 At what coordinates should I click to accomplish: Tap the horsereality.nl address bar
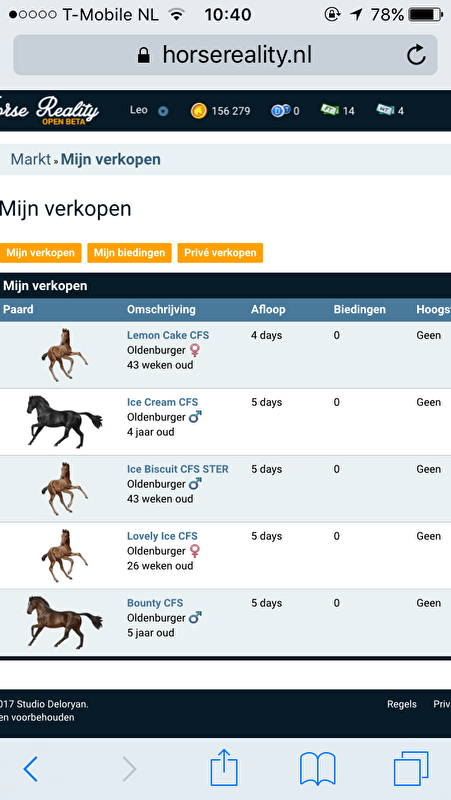tap(226, 55)
